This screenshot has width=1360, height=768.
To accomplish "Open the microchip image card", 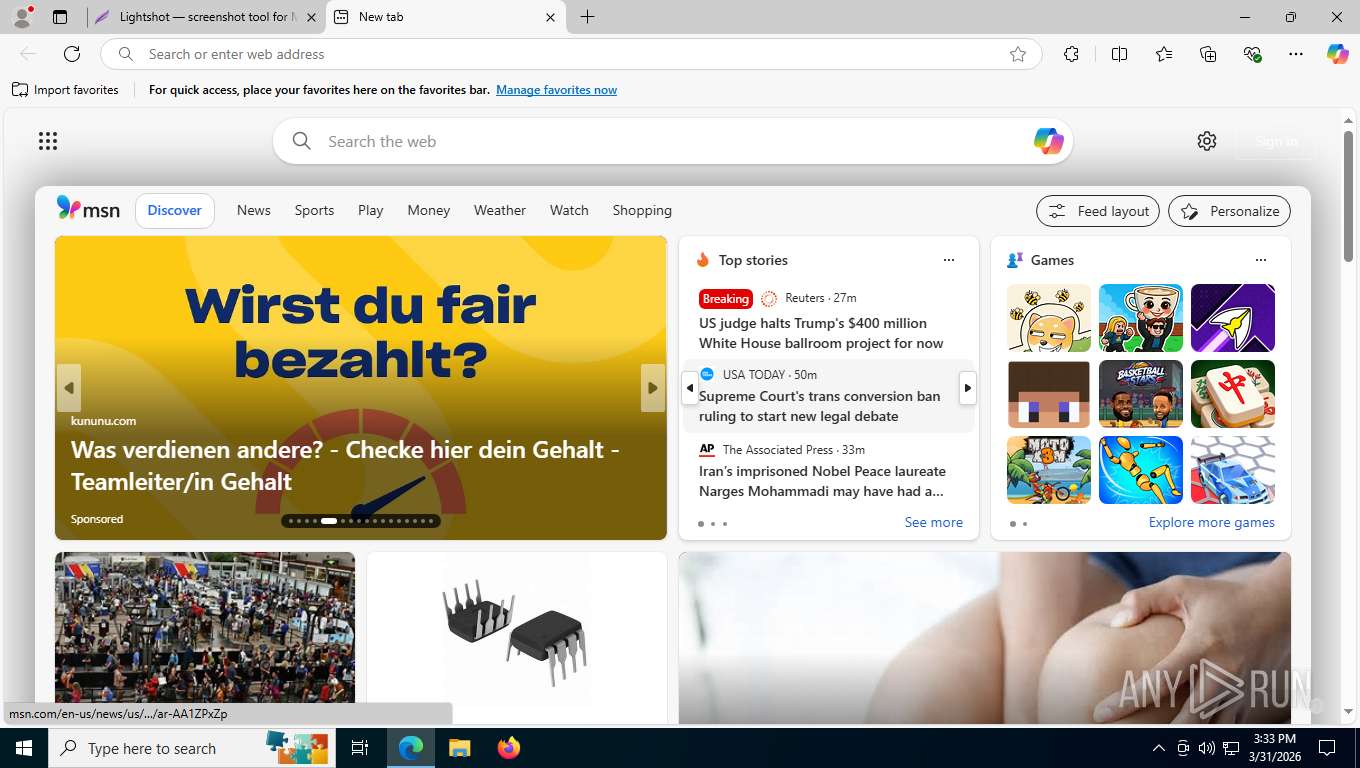I will (517, 637).
